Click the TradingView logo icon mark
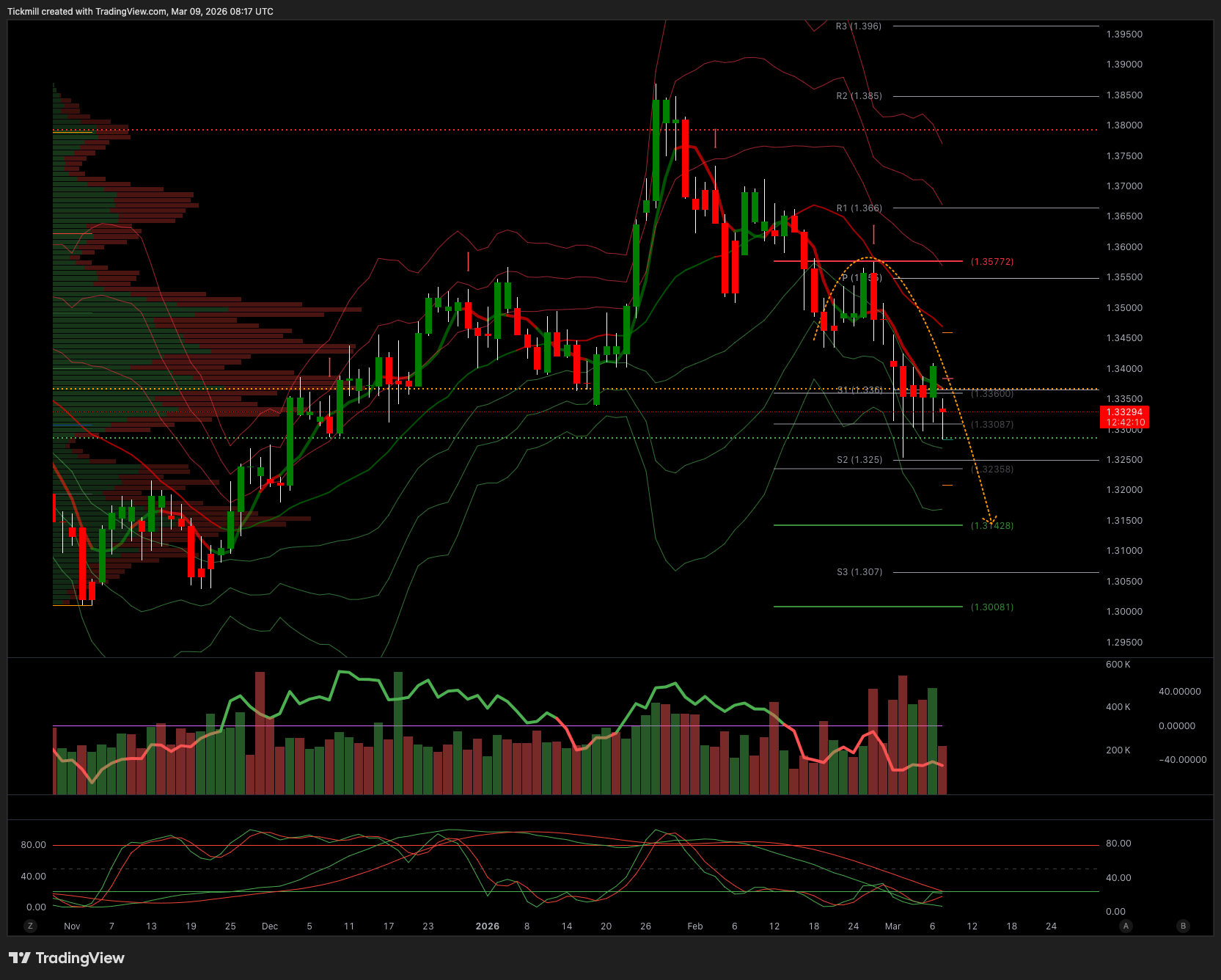Screen dimensions: 1221x980 click(20, 958)
